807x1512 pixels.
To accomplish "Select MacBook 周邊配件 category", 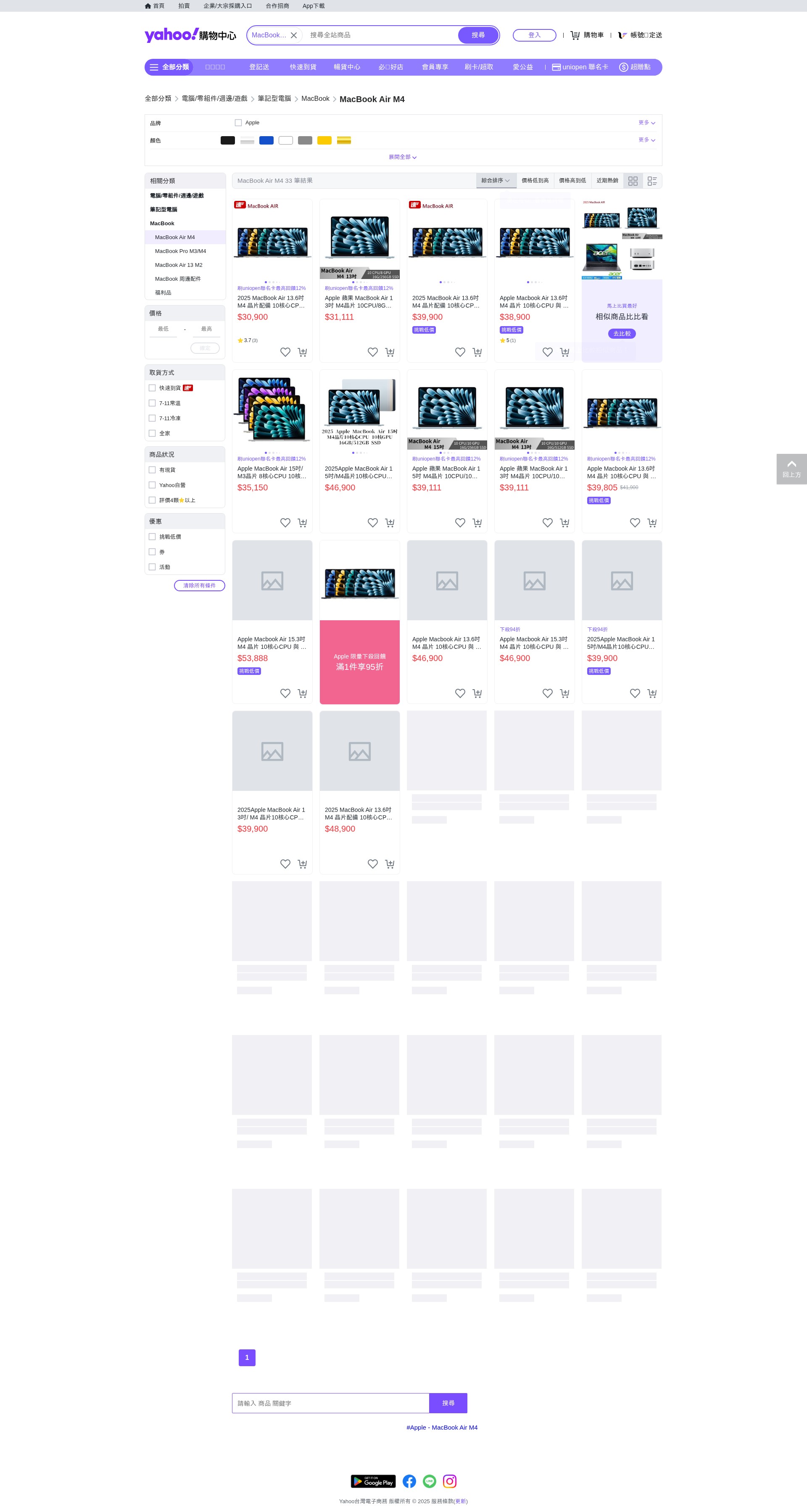I will click(178, 279).
